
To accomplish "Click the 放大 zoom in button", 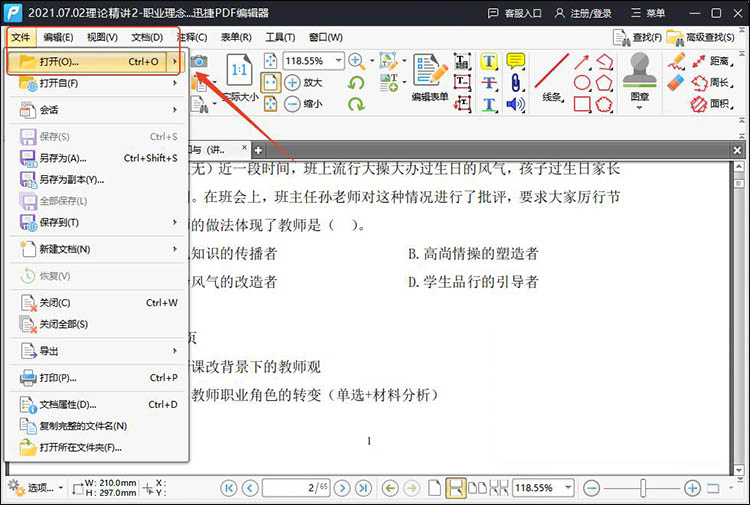I will (303, 82).
